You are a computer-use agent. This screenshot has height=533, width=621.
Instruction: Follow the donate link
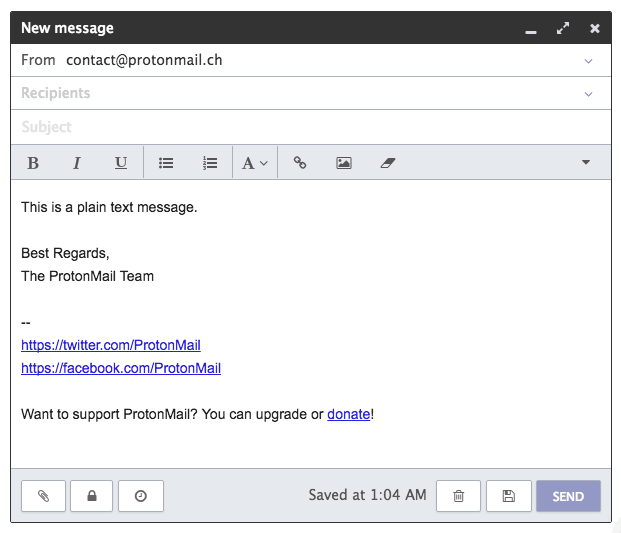click(349, 414)
